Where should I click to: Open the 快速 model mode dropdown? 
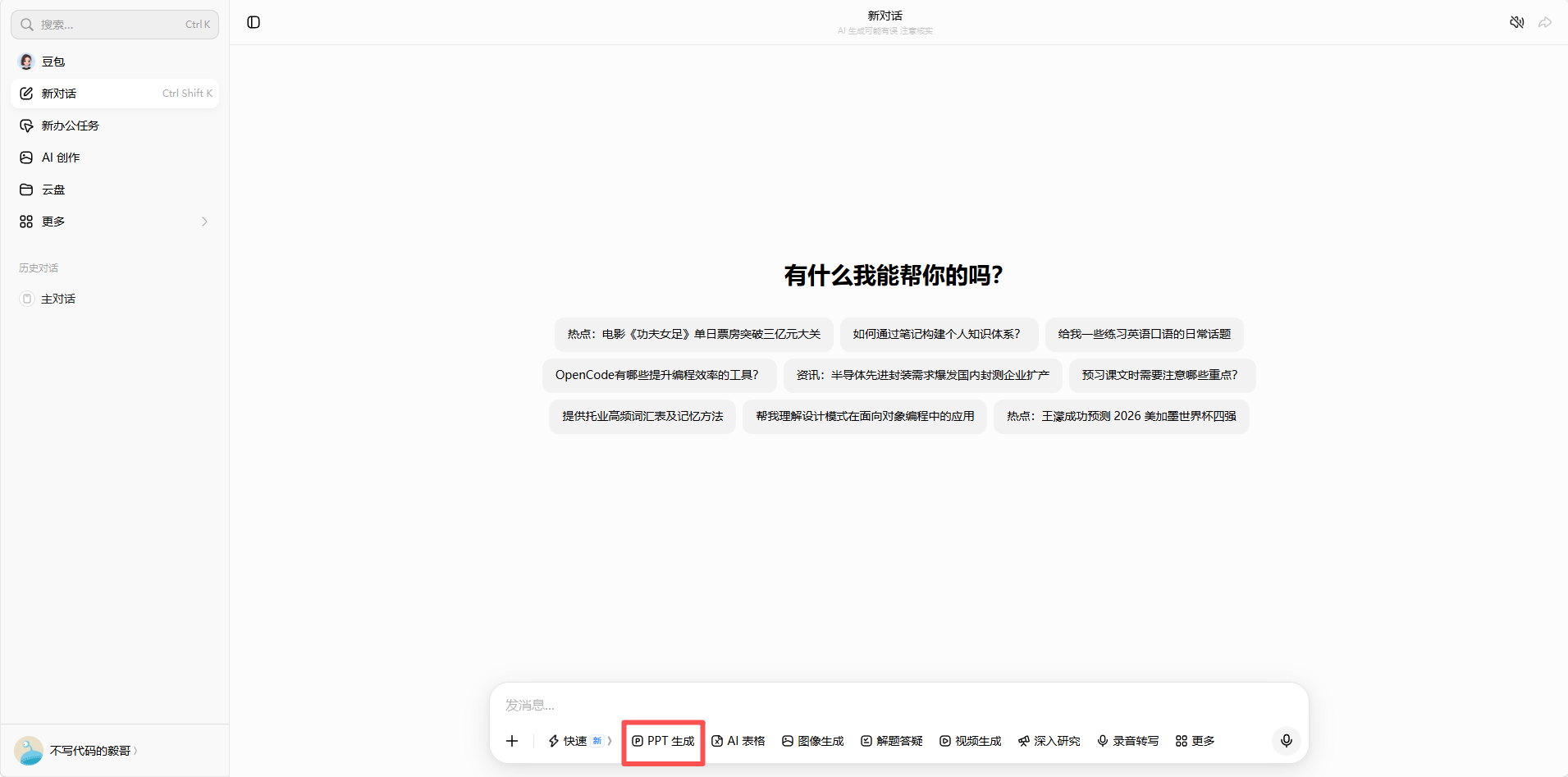pyautogui.click(x=580, y=741)
